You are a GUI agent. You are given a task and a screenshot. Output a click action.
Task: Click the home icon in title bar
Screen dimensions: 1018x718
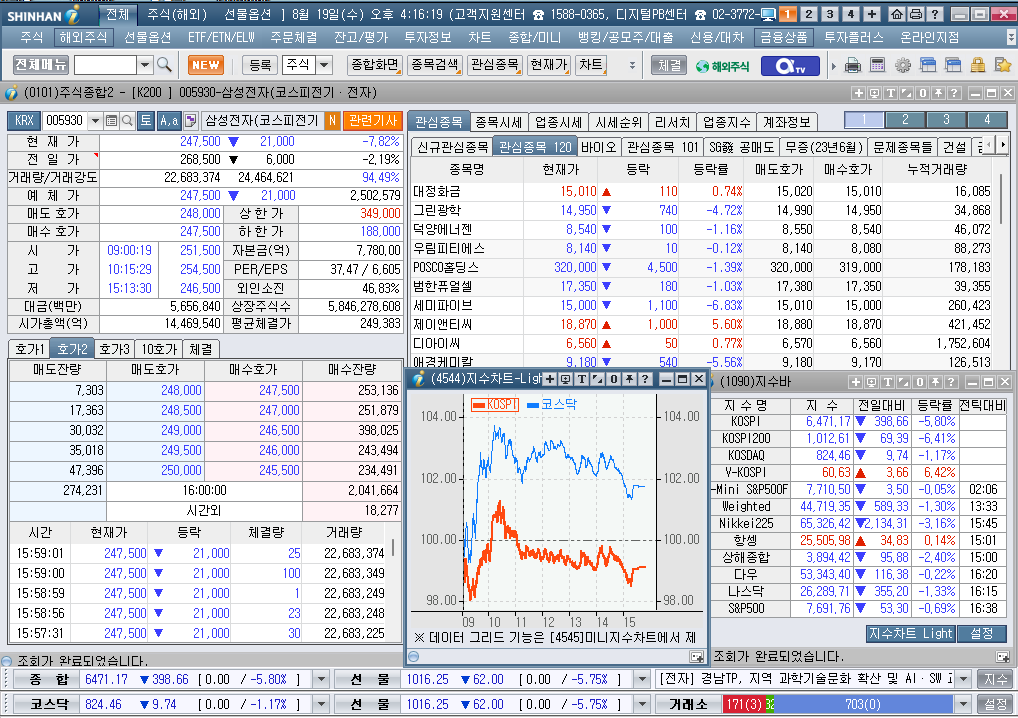point(897,14)
